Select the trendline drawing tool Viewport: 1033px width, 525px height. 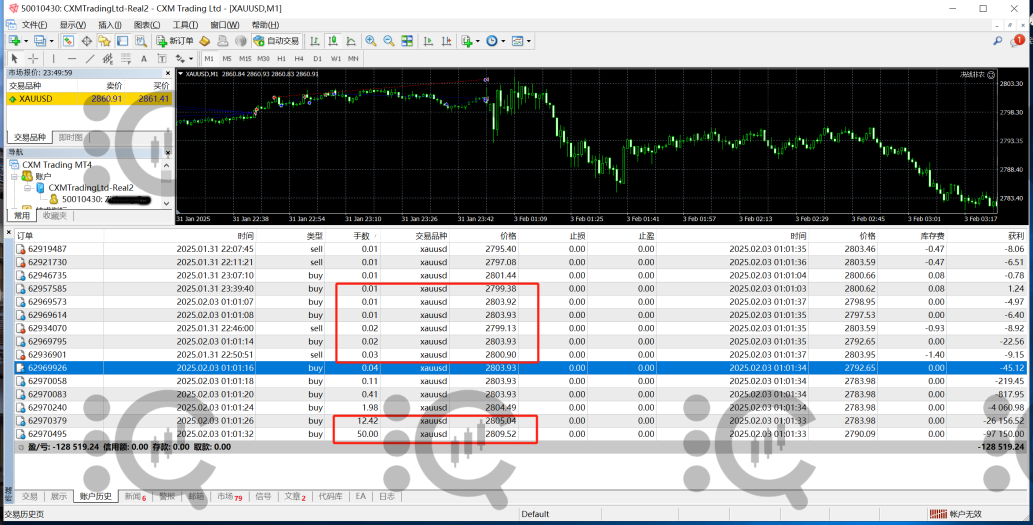click(89, 59)
